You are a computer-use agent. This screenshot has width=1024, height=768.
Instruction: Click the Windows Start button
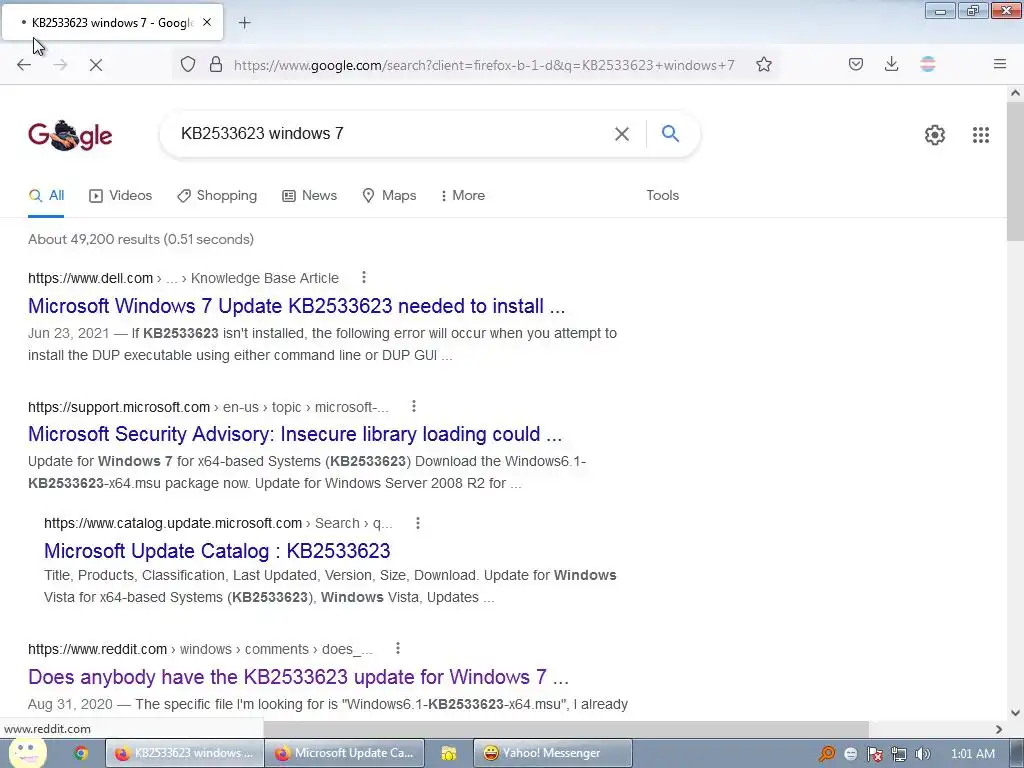(26, 753)
